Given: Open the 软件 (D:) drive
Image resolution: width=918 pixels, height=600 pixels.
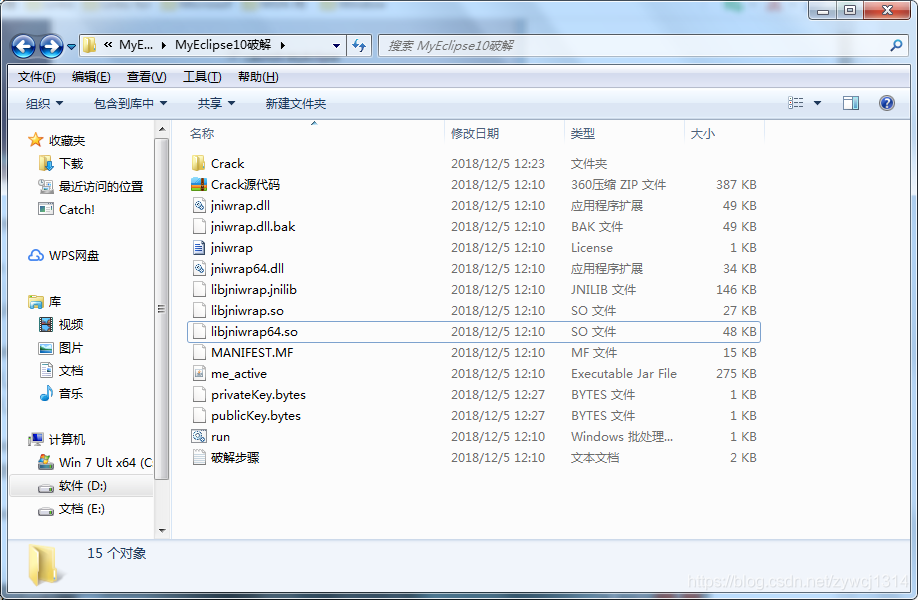Looking at the screenshot, I should (83, 486).
